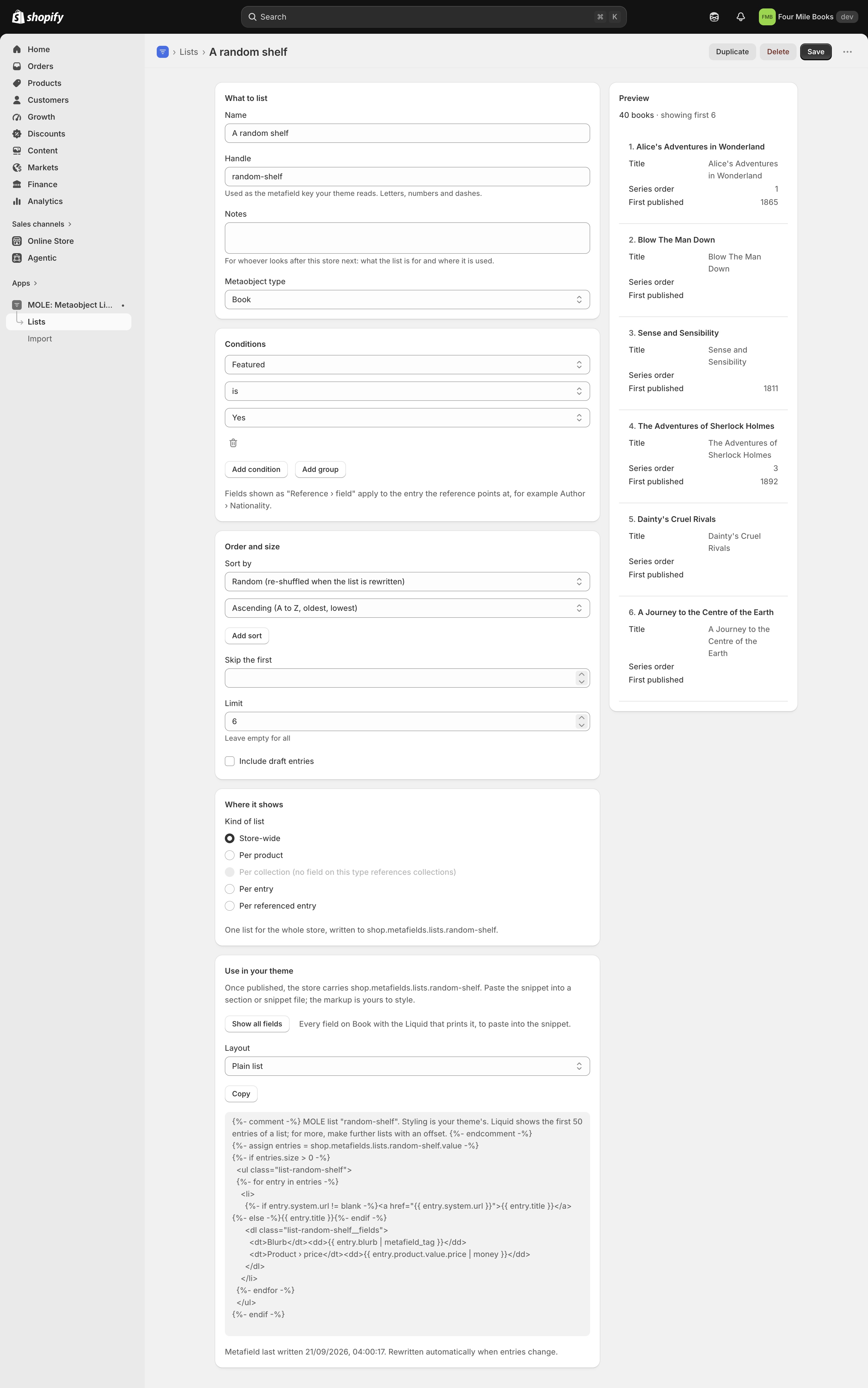Click the Online Store icon

click(17, 241)
